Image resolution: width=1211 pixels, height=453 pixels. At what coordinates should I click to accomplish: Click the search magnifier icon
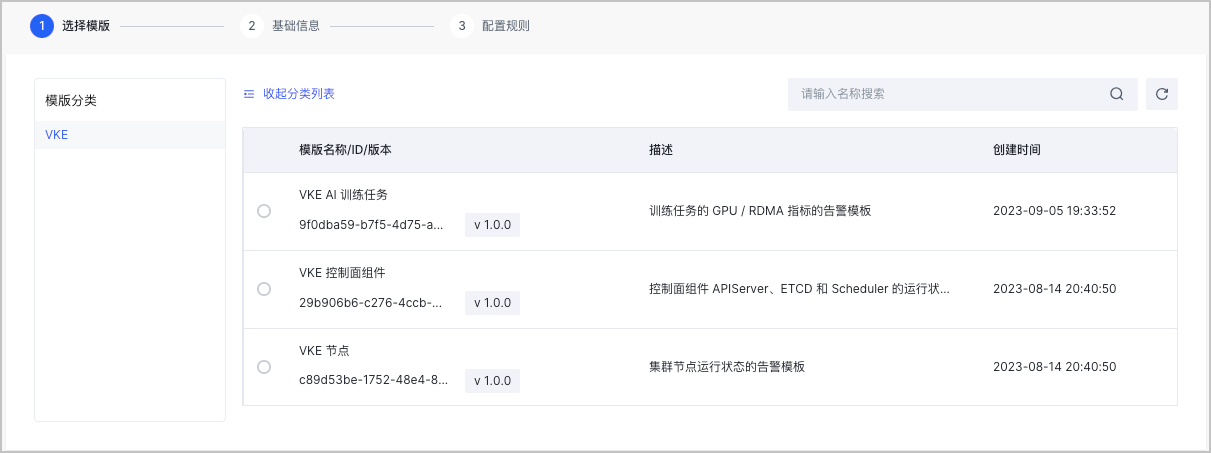[1116, 94]
